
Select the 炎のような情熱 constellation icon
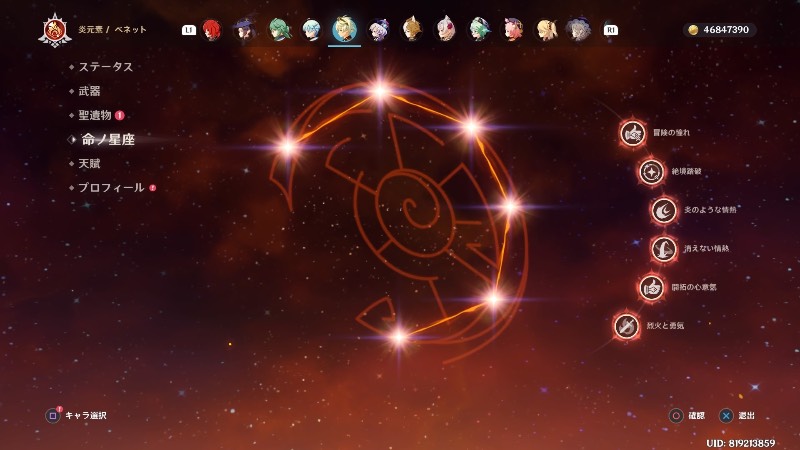[x=664, y=210]
